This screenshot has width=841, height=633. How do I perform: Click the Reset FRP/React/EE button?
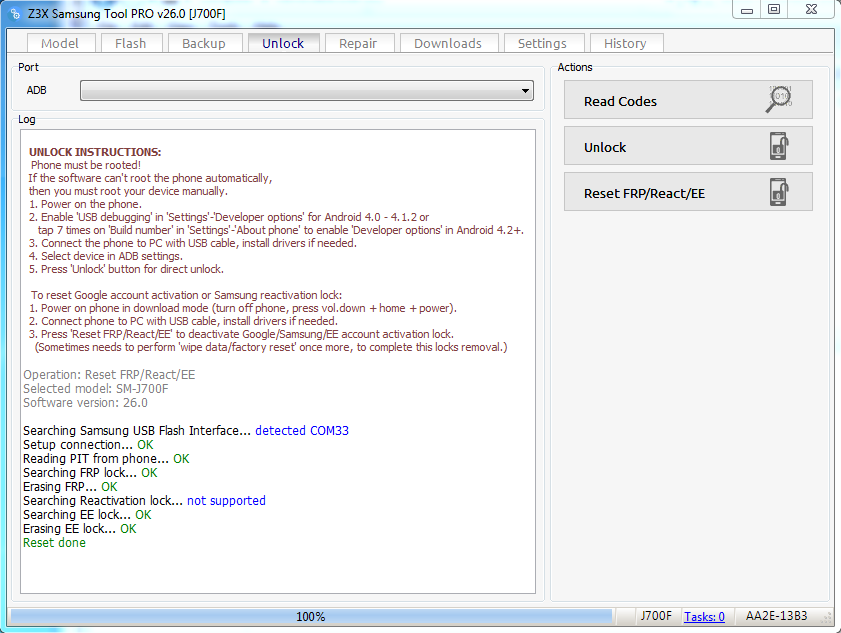tap(688, 192)
